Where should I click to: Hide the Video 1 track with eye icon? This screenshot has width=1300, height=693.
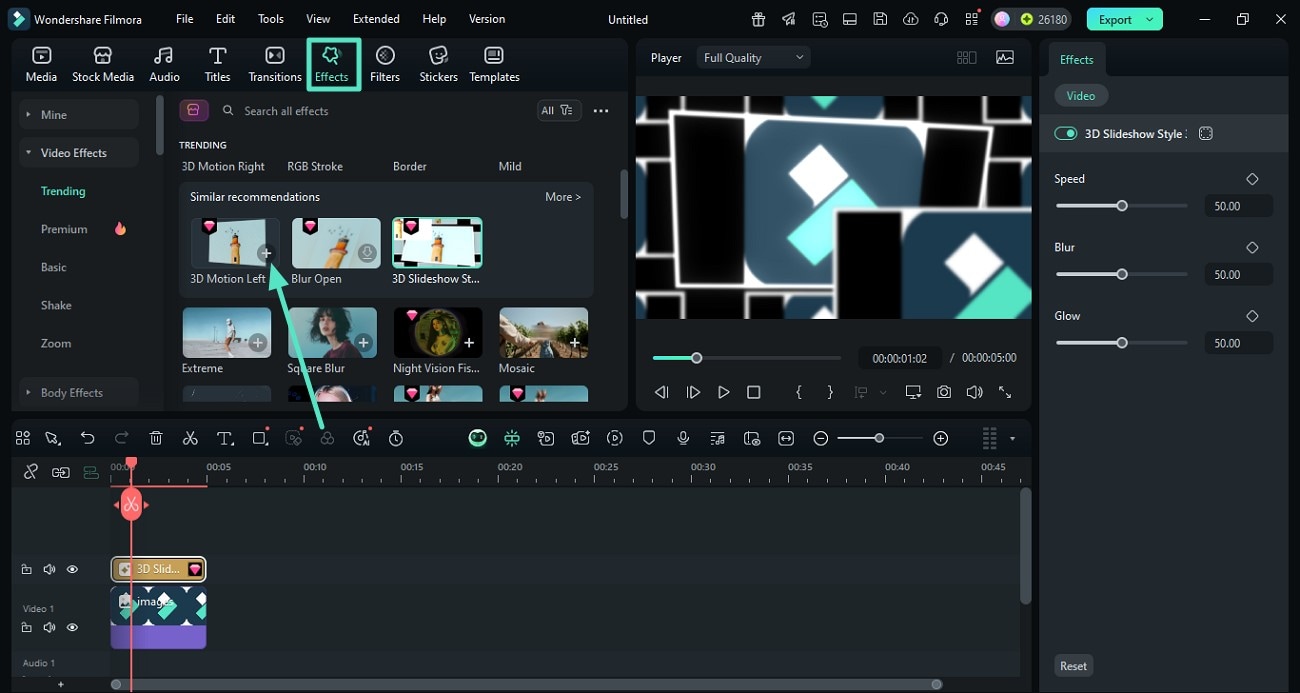tap(72, 627)
